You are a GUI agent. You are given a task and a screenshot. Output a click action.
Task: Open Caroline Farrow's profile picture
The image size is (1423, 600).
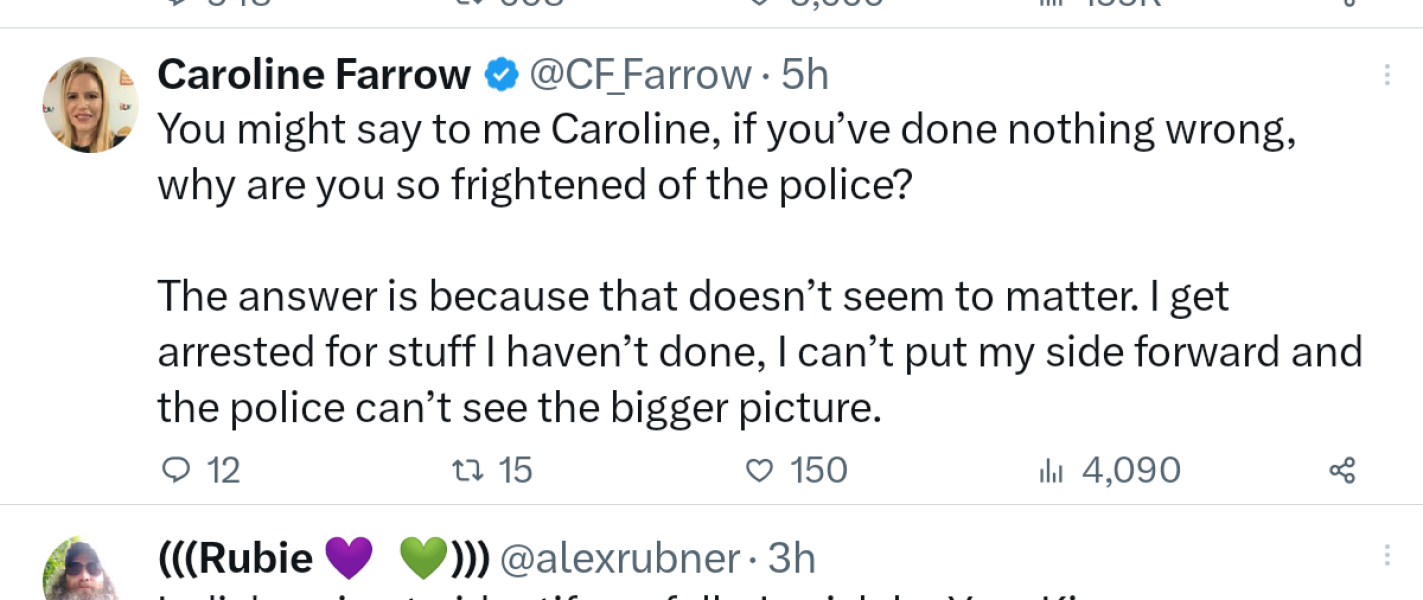click(90, 104)
